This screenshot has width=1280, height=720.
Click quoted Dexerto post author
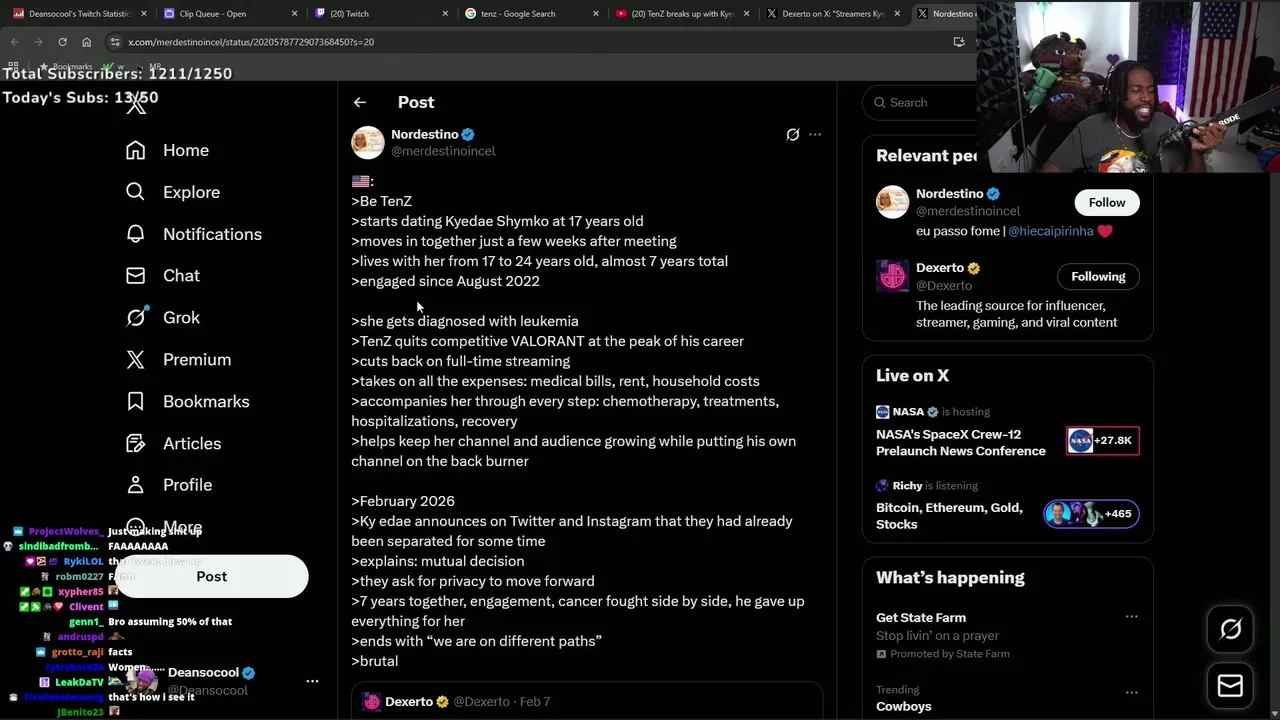[x=409, y=702]
